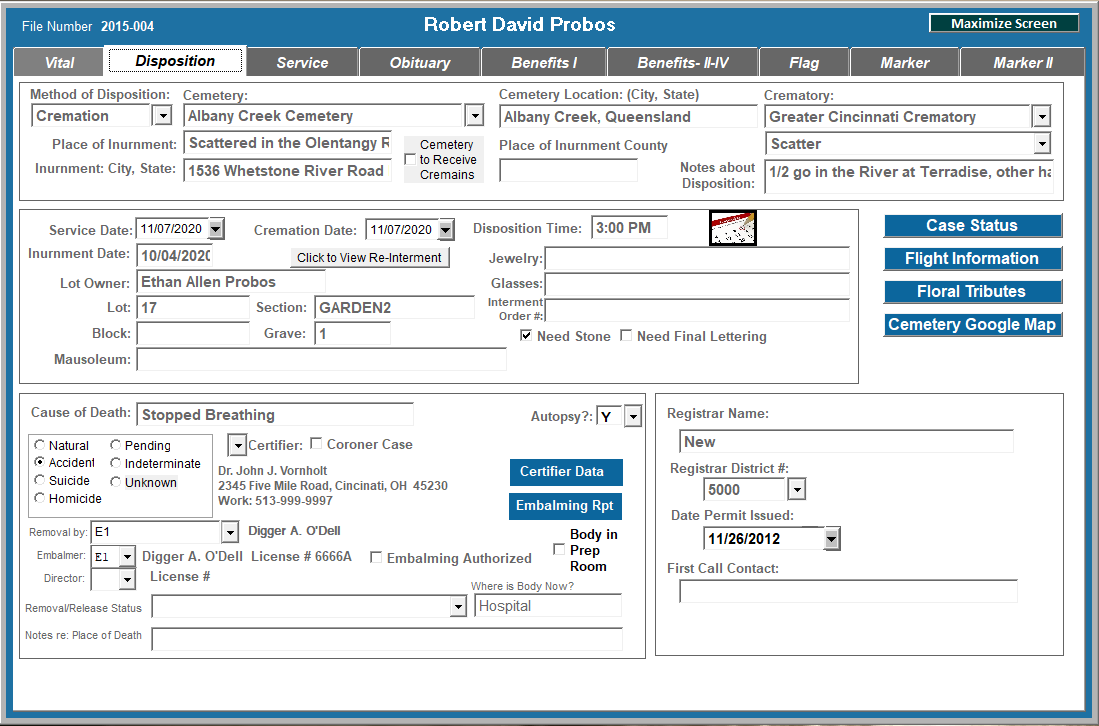Enable the Coroner Case checkbox
This screenshot has width=1099, height=726.
pos(316,444)
